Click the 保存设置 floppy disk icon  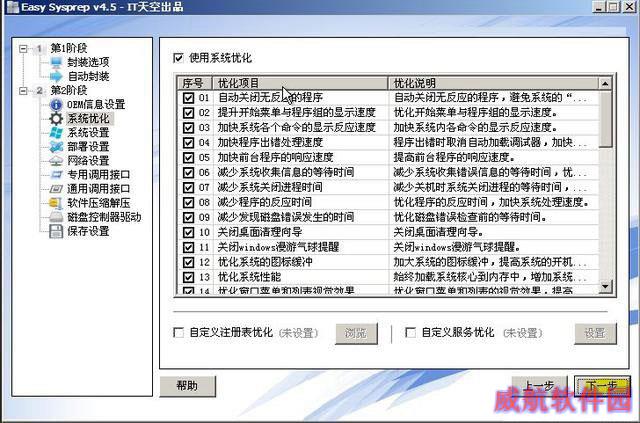coord(56,231)
